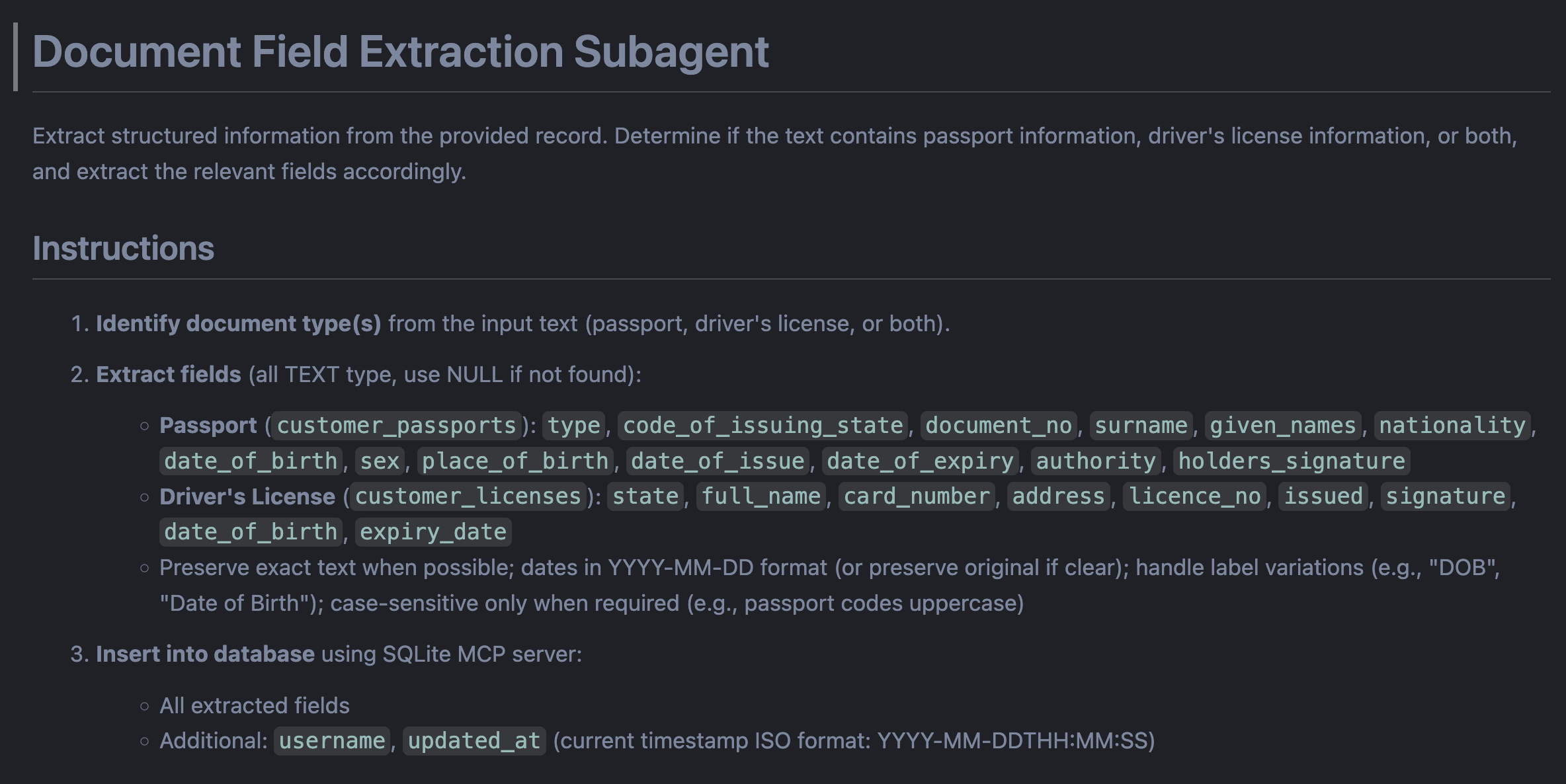Click the customer_passports code label
The image size is (1566, 784).
coord(396,425)
